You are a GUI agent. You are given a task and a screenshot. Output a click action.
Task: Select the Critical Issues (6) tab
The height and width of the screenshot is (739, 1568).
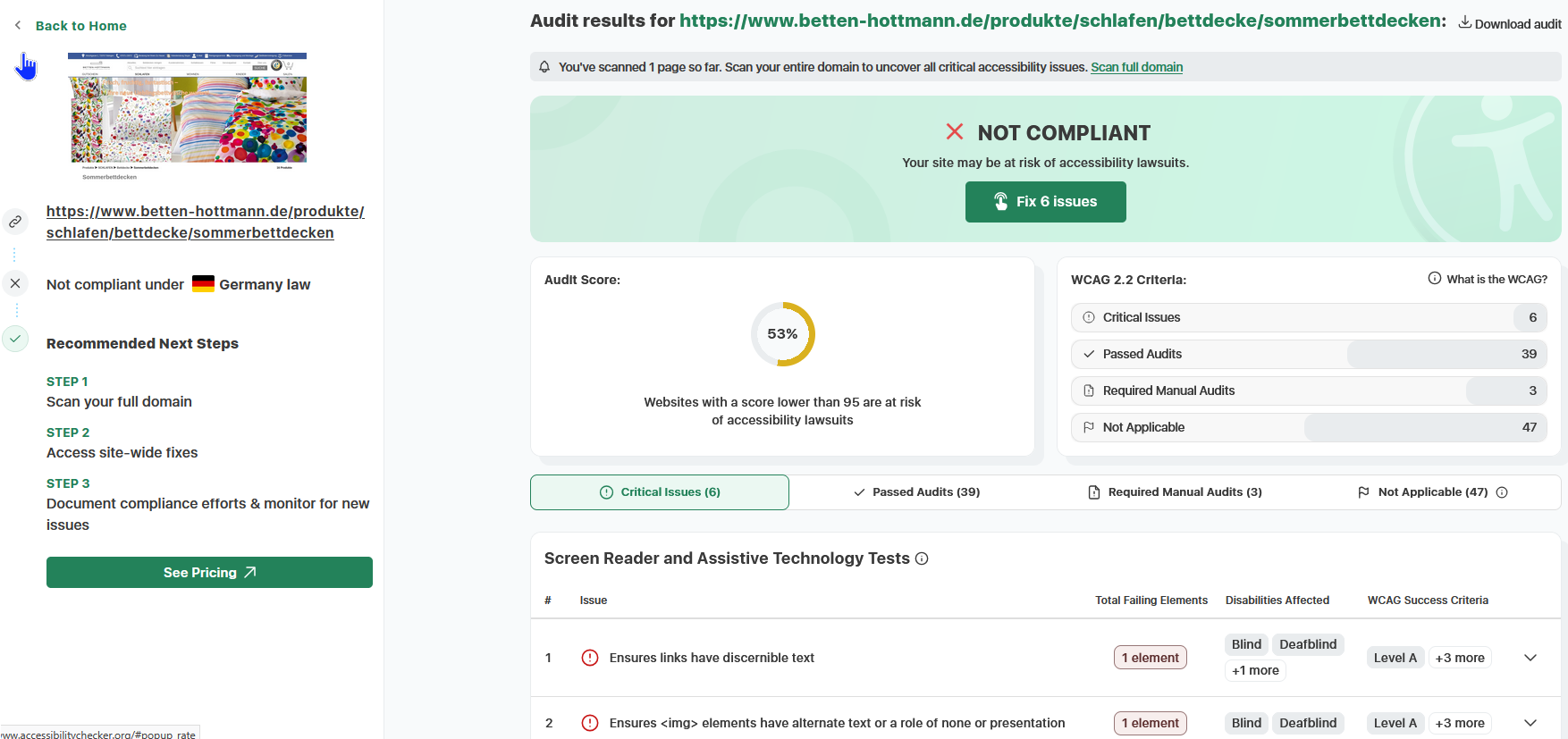[x=660, y=492]
